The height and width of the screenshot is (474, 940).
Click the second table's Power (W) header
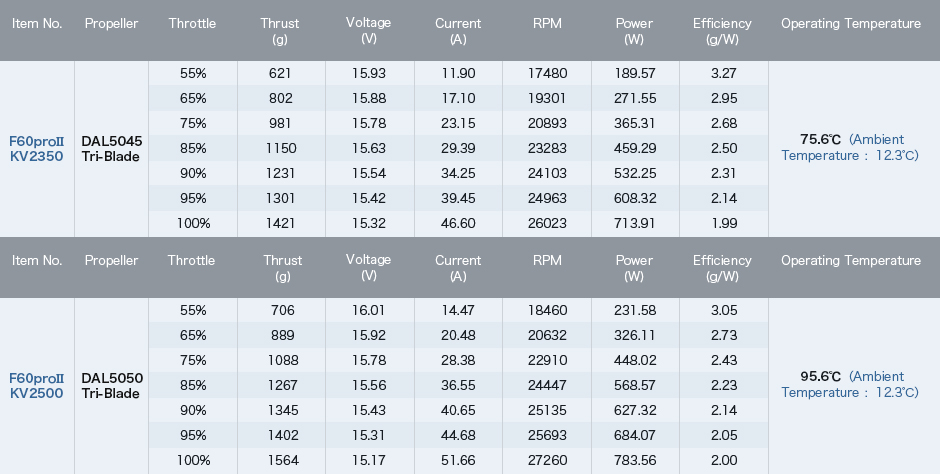coord(634,268)
